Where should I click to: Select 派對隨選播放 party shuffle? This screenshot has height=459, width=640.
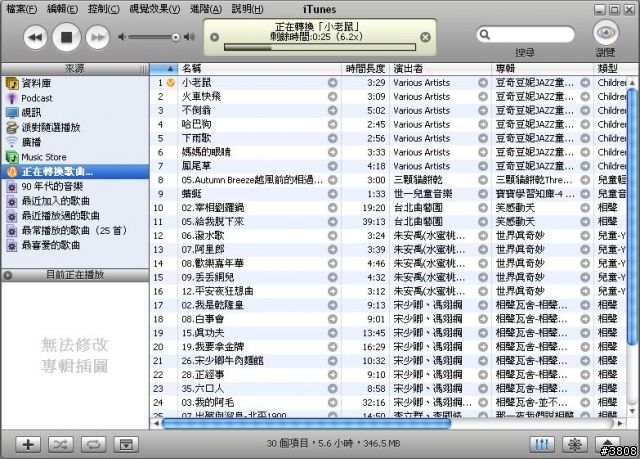pos(75,127)
